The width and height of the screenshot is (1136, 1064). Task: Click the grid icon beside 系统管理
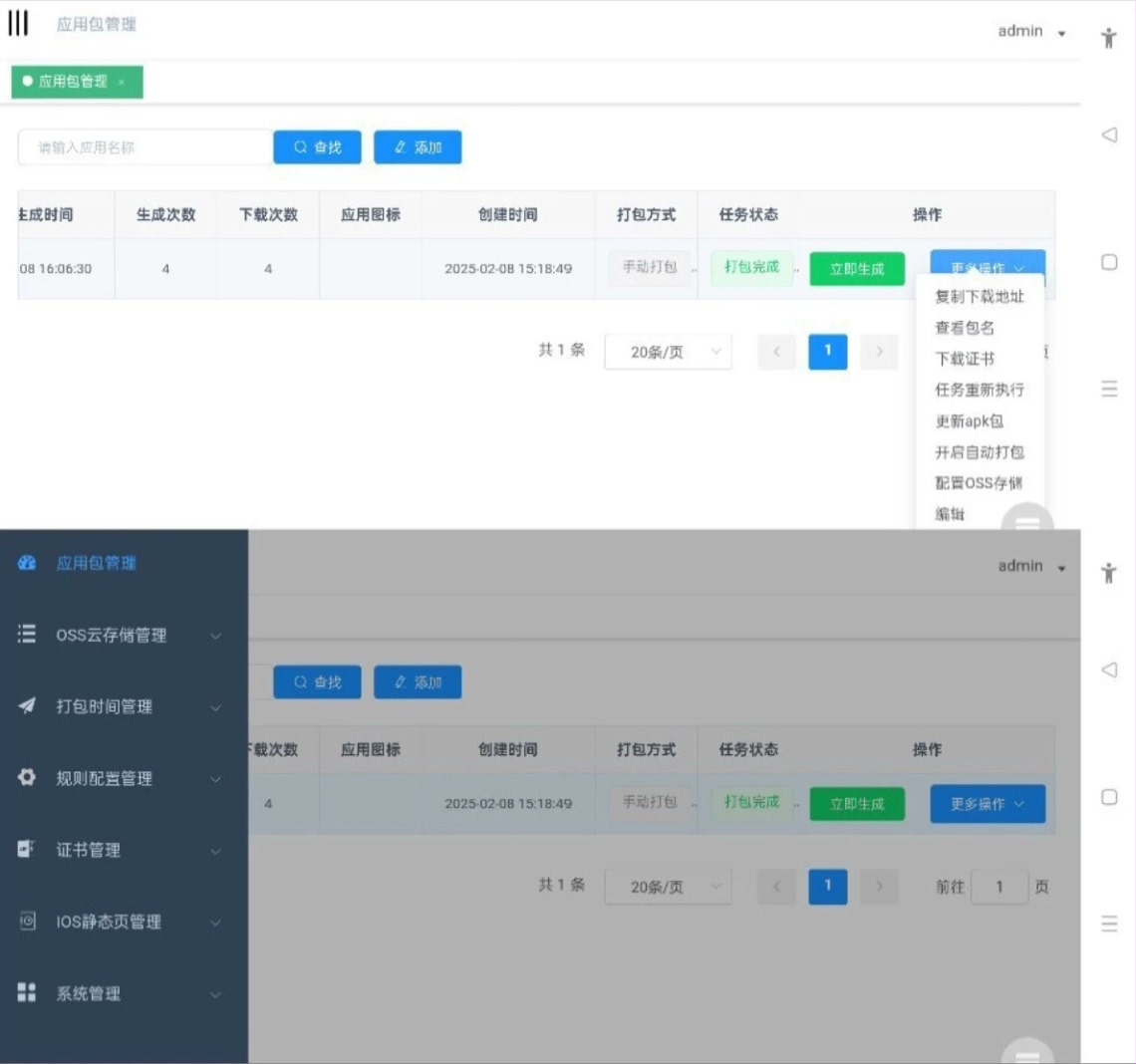[27, 992]
